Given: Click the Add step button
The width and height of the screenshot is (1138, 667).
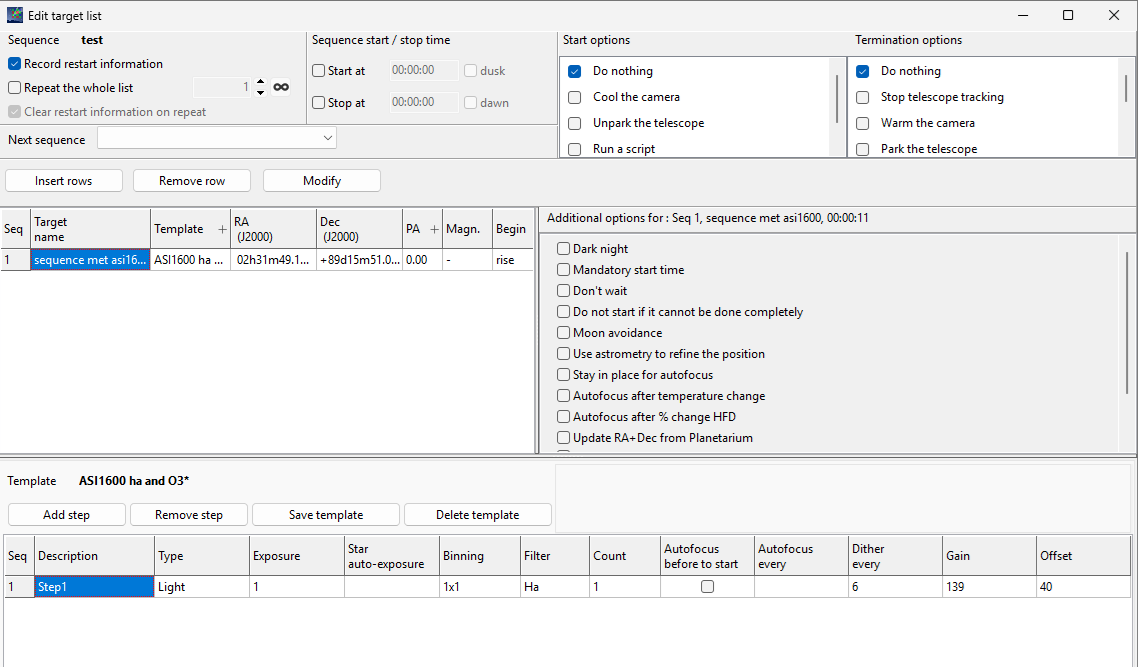Looking at the screenshot, I should pos(67,515).
